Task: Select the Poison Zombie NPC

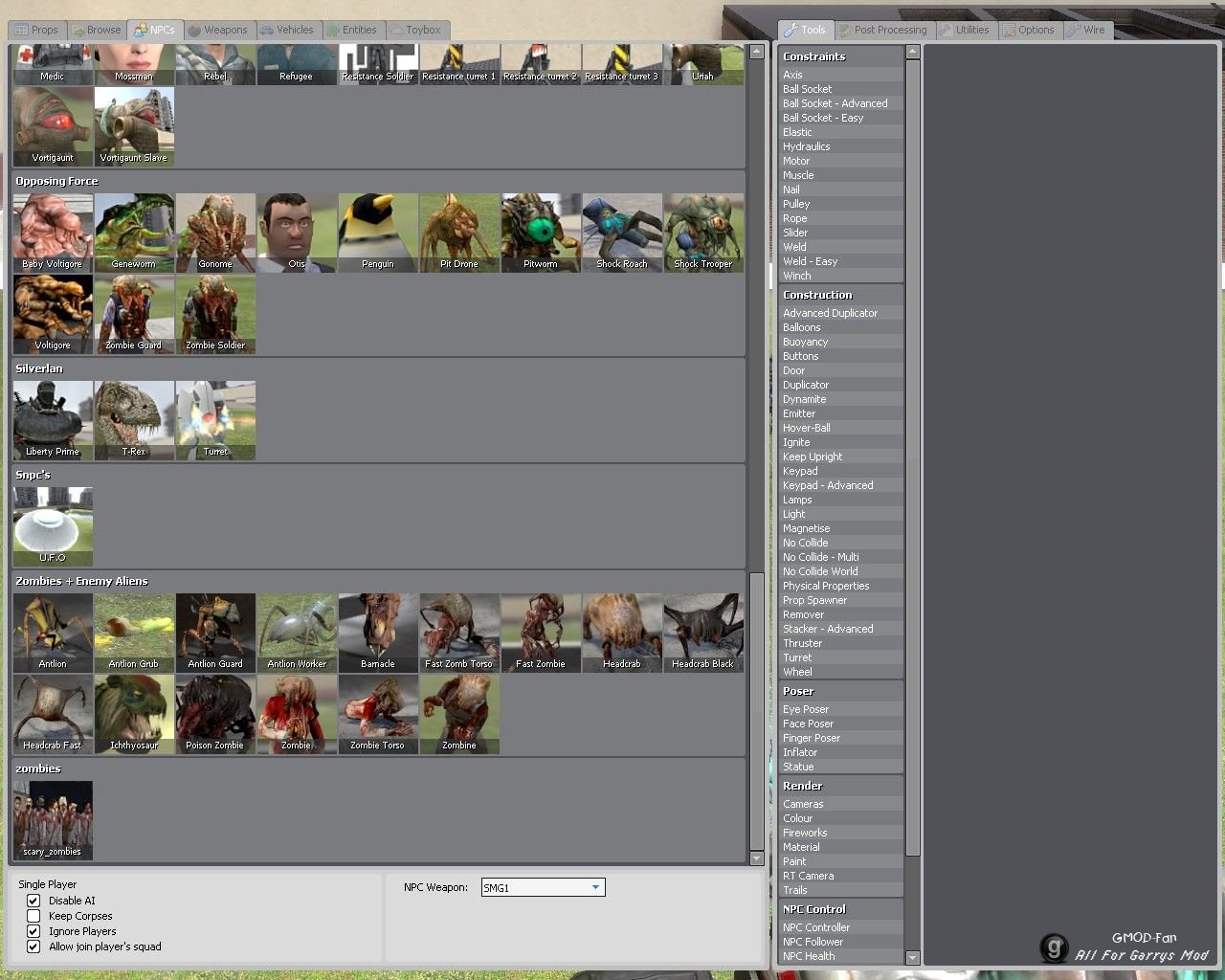Action: tap(215, 715)
